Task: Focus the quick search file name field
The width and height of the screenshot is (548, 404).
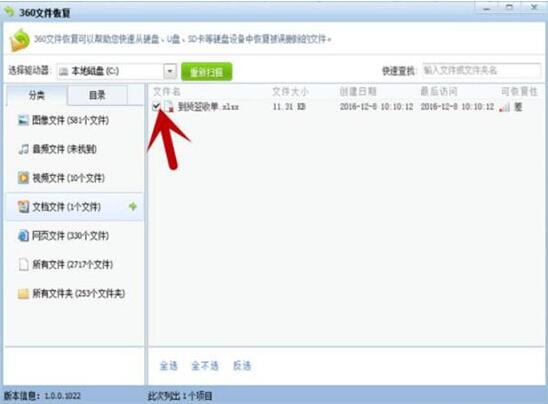Action: 482,71
